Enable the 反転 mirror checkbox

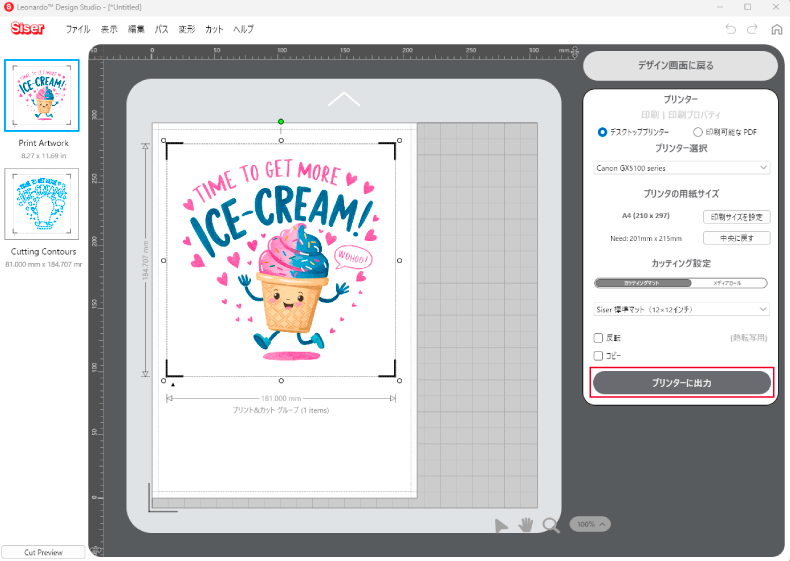[x=598, y=338]
